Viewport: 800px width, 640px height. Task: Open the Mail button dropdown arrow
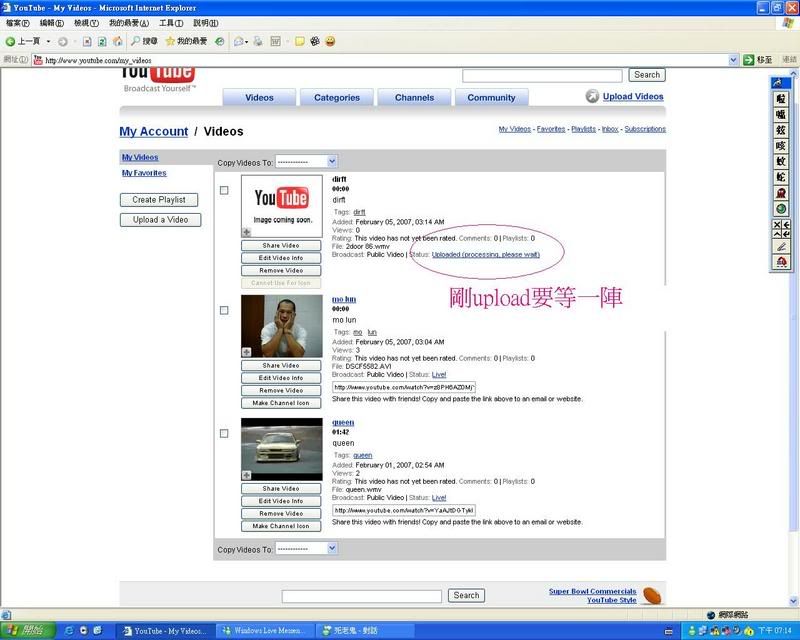point(247,41)
